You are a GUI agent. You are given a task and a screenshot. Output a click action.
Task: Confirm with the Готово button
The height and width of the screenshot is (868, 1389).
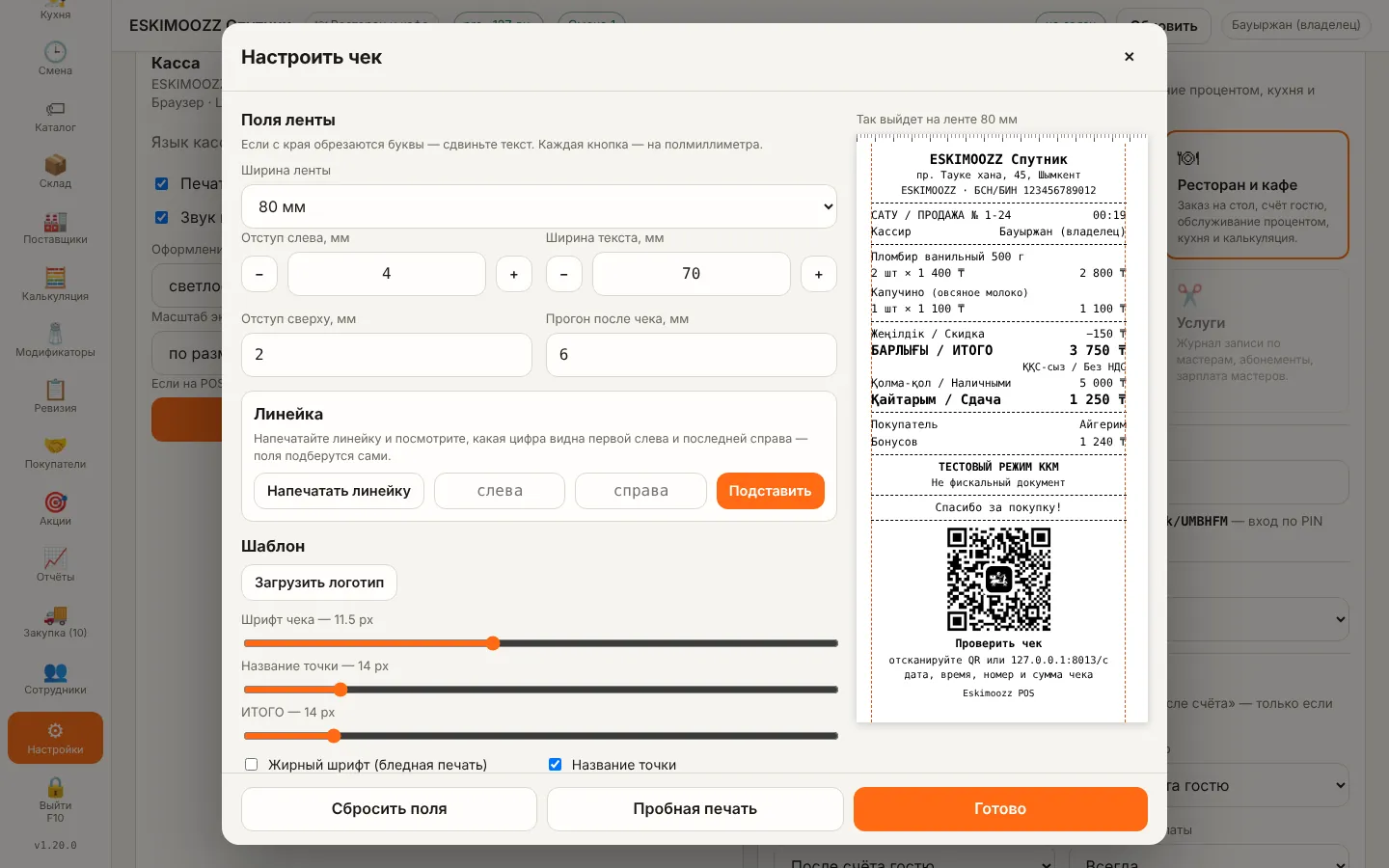tap(1000, 809)
